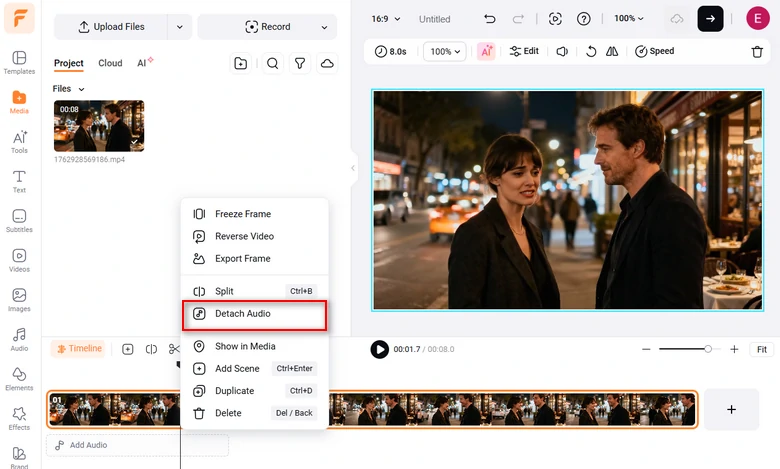Open the Media sidebar panel
Image resolution: width=780 pixels, height=469 pixels.
tap(19, 102)
